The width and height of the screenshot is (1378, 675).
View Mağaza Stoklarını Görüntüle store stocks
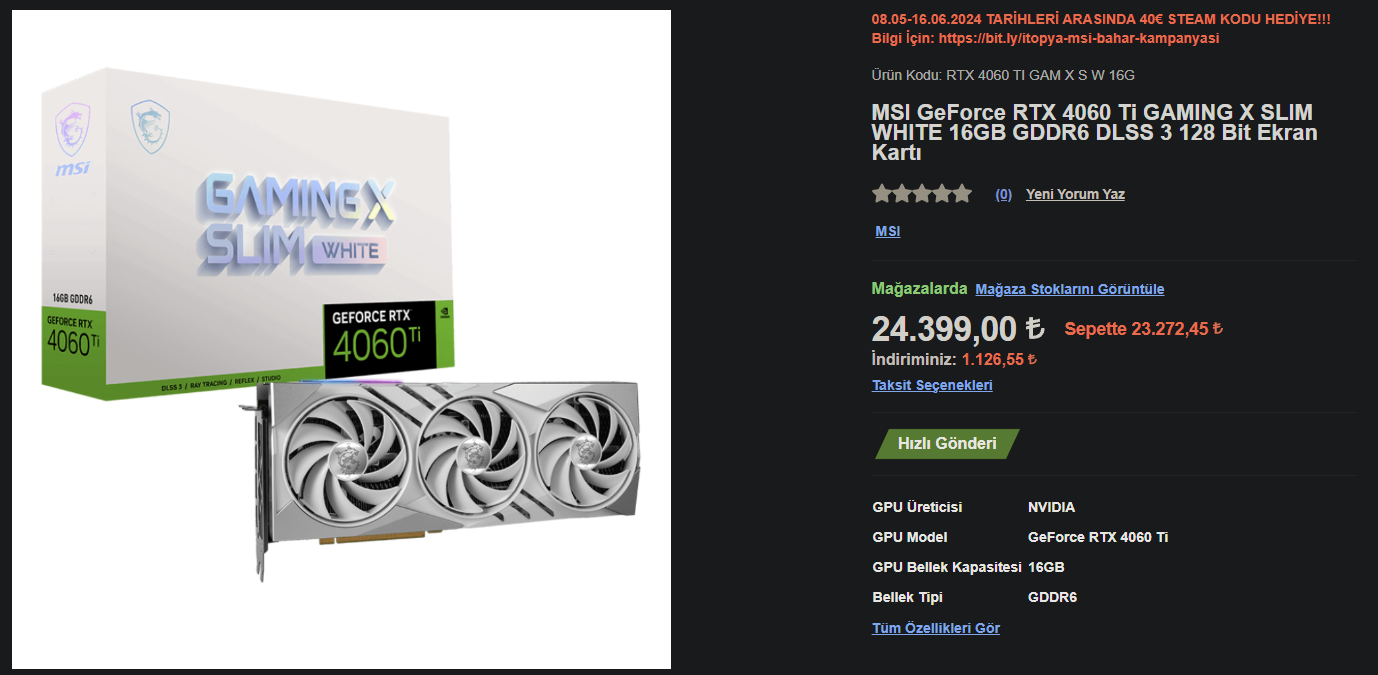pyautogui.click(x=1070, y=289)
